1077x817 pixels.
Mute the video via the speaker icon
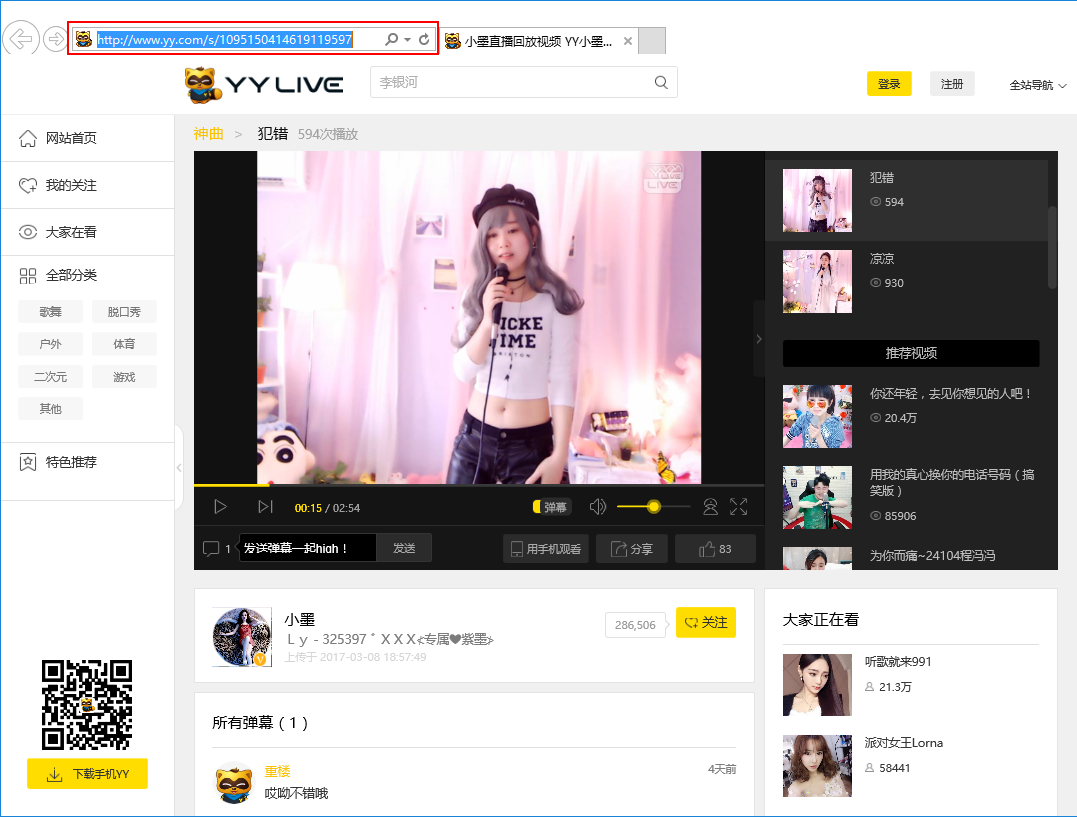tap(598, 507)
